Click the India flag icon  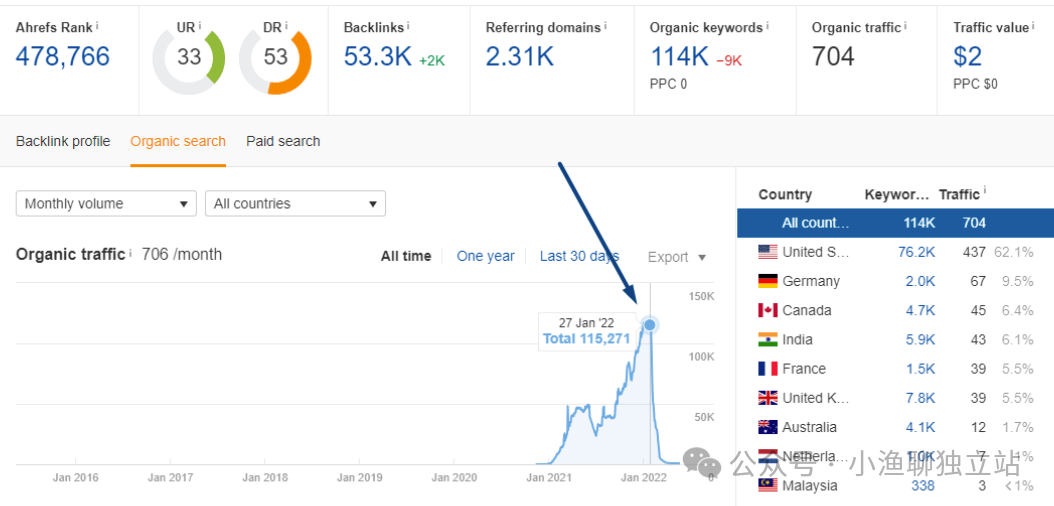click(x=768, y=339)
